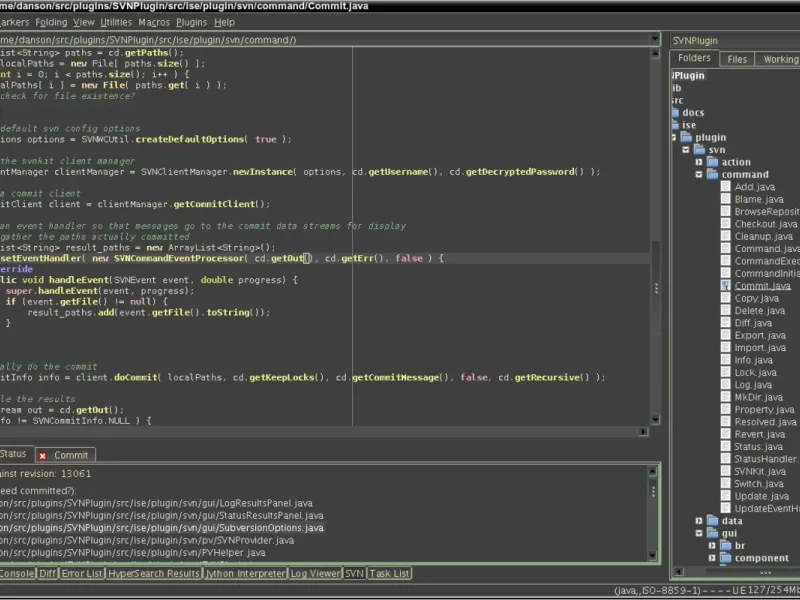Open the buffer path dropdown arrow
This screenshot has height=600, width=800.
(655, 39)
